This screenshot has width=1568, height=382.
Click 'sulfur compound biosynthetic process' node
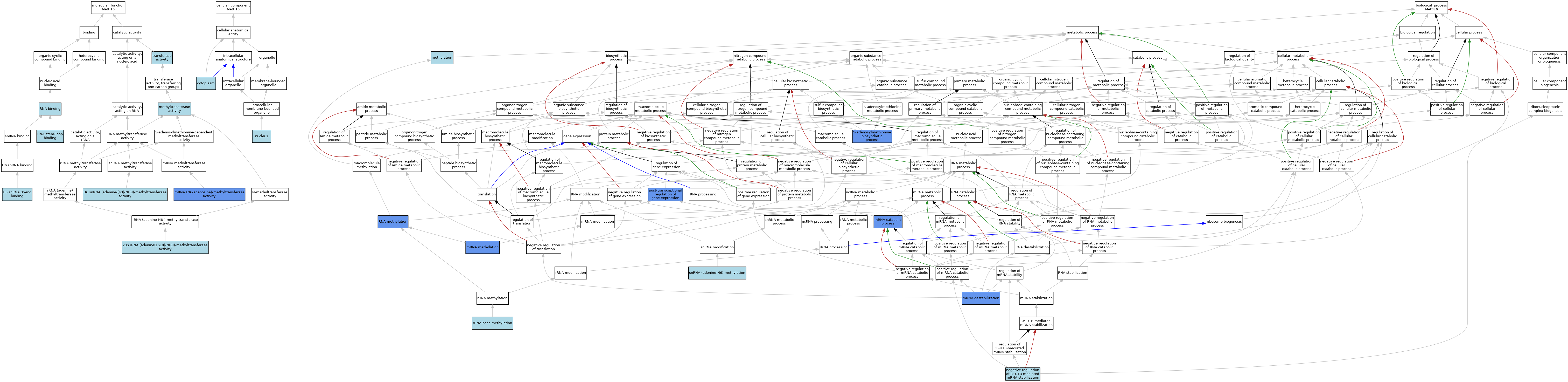(828, 109)
